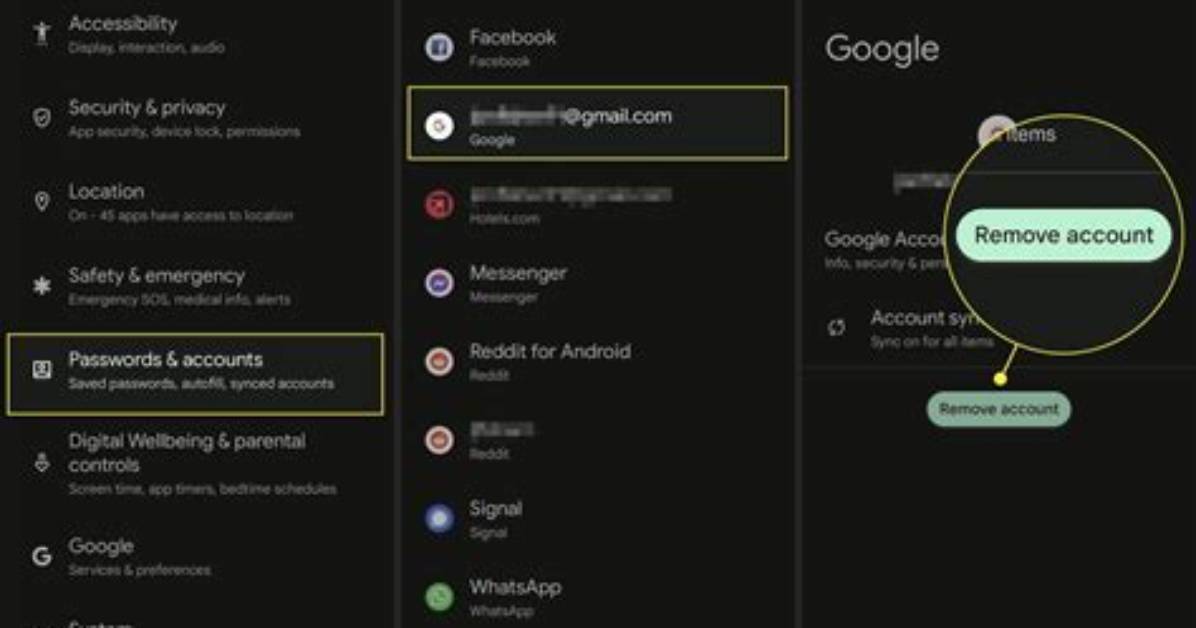The width and height of the screenshot is (1196, 628).
Task: Tap the Google G settings icon
Action: click(x=41, y=556)
